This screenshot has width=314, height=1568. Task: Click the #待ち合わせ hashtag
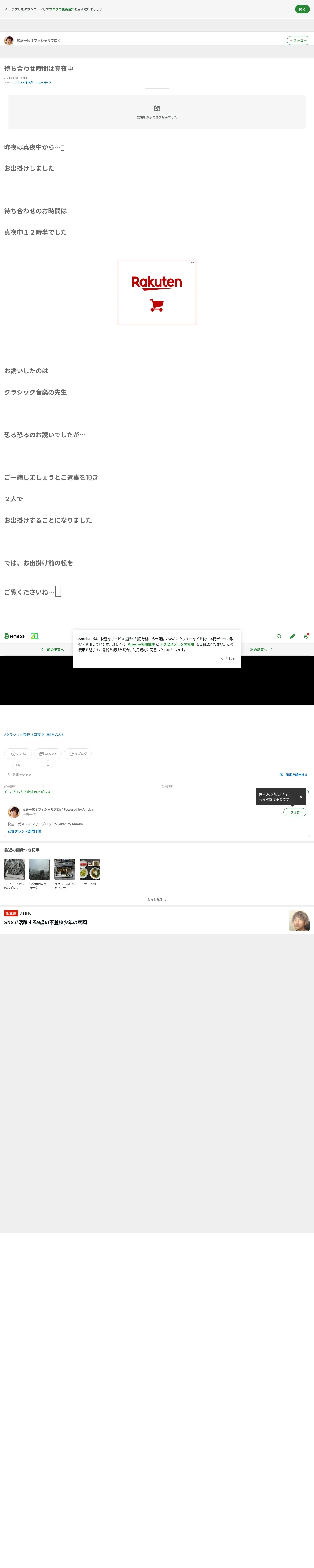pos(55,735)
